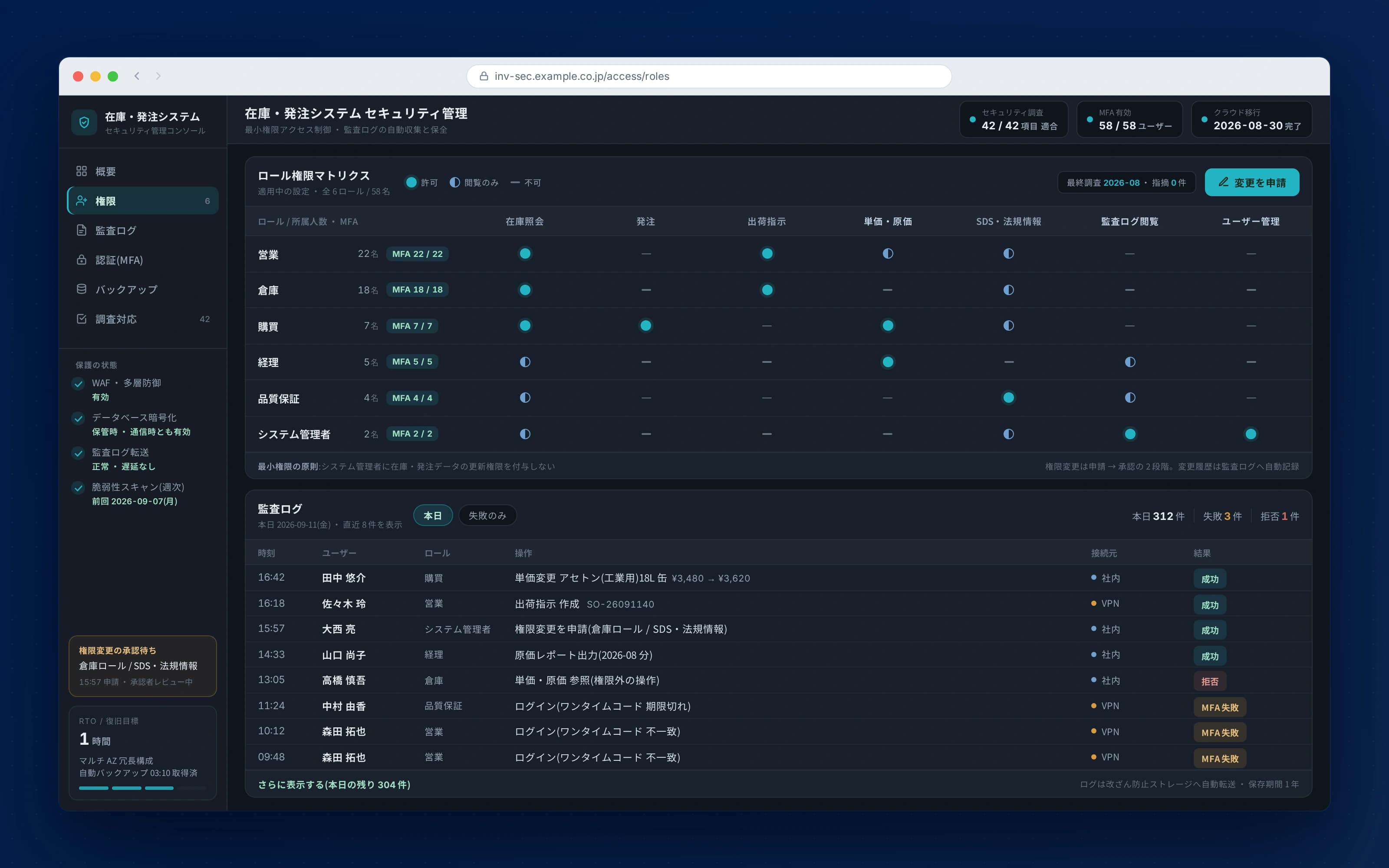
Task: Open the 監査ログ sidebar menu item
Action: 142,230
